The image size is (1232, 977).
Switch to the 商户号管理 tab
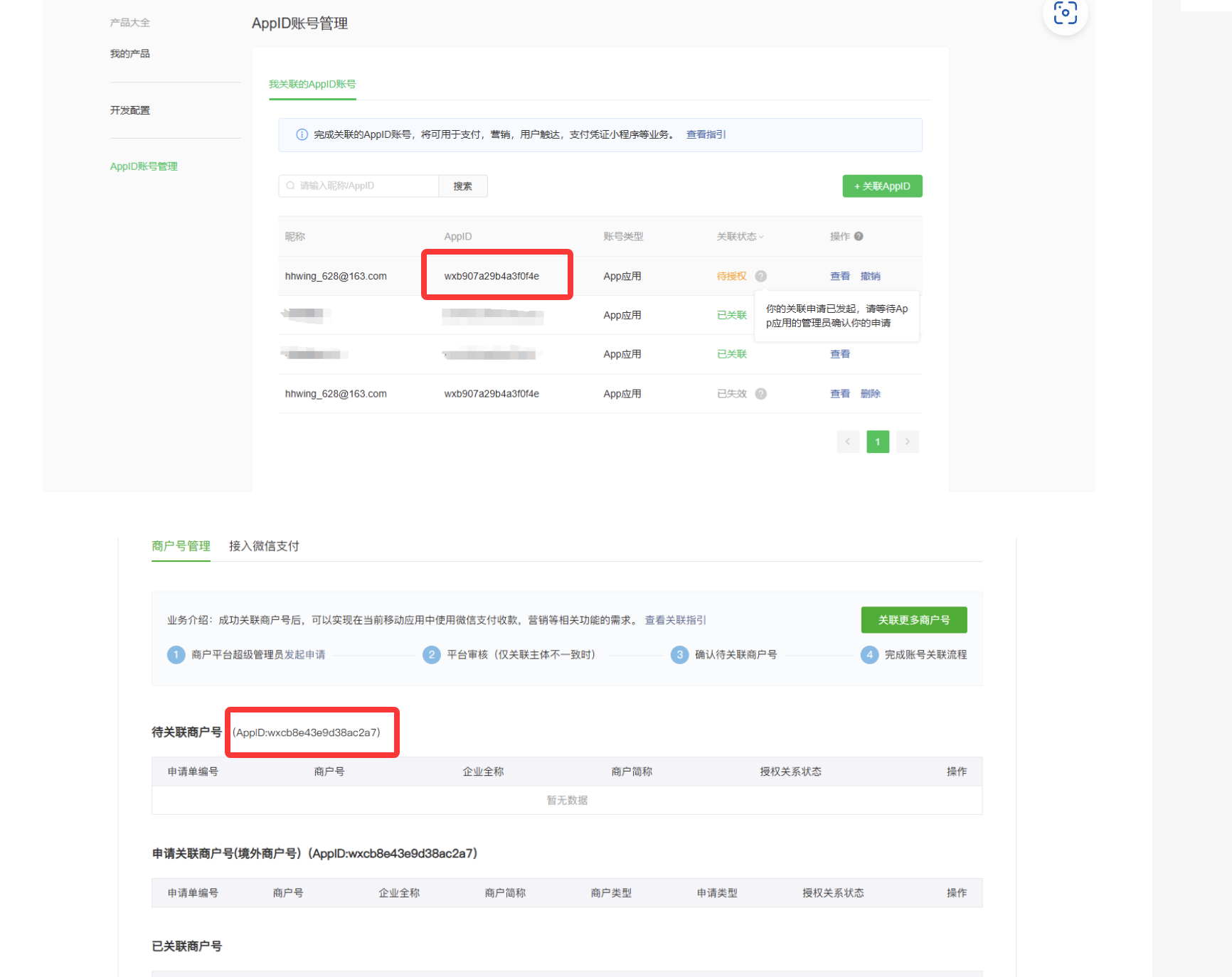tap(181, 546)
